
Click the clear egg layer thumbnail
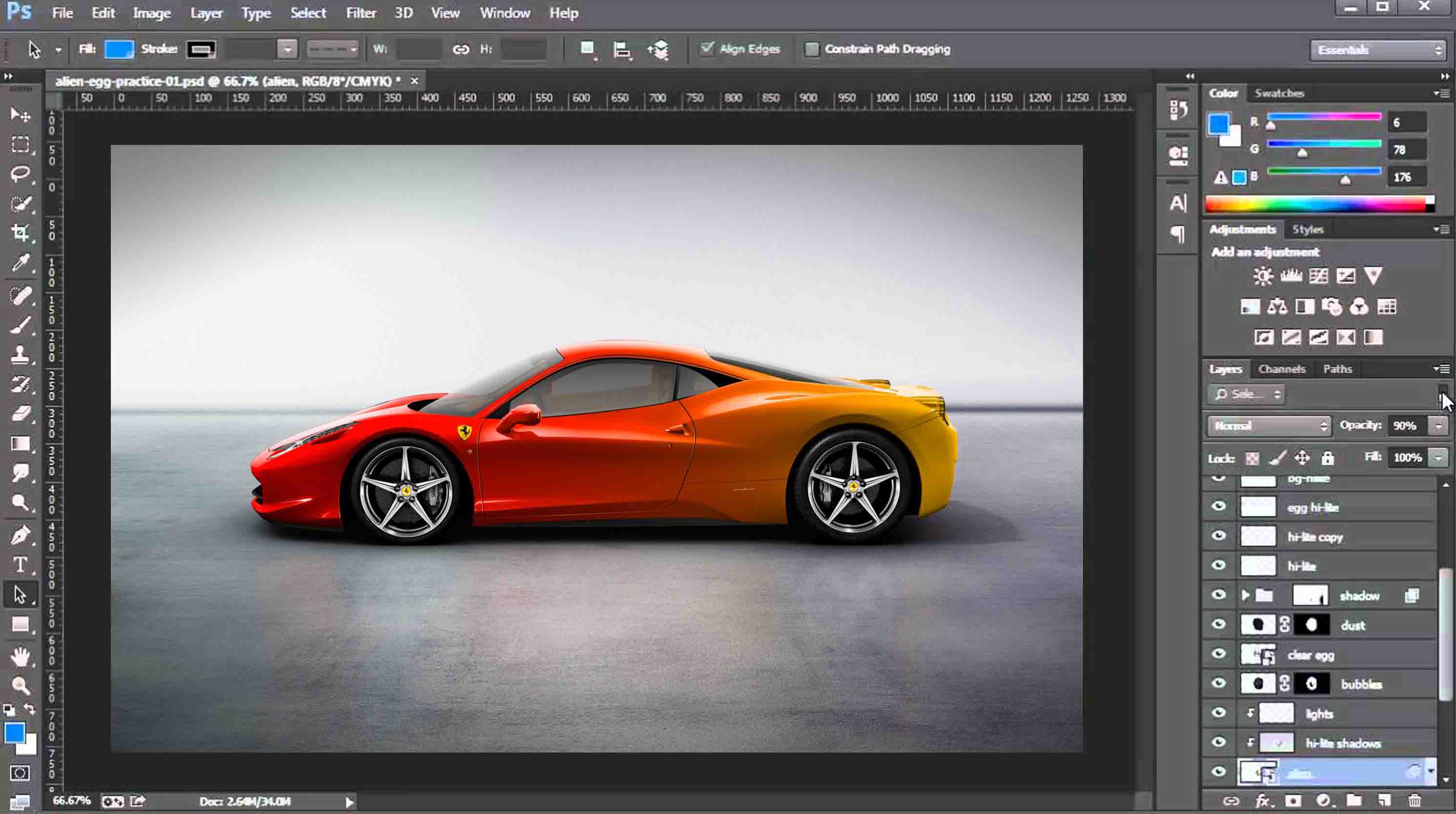[1259, 655]
